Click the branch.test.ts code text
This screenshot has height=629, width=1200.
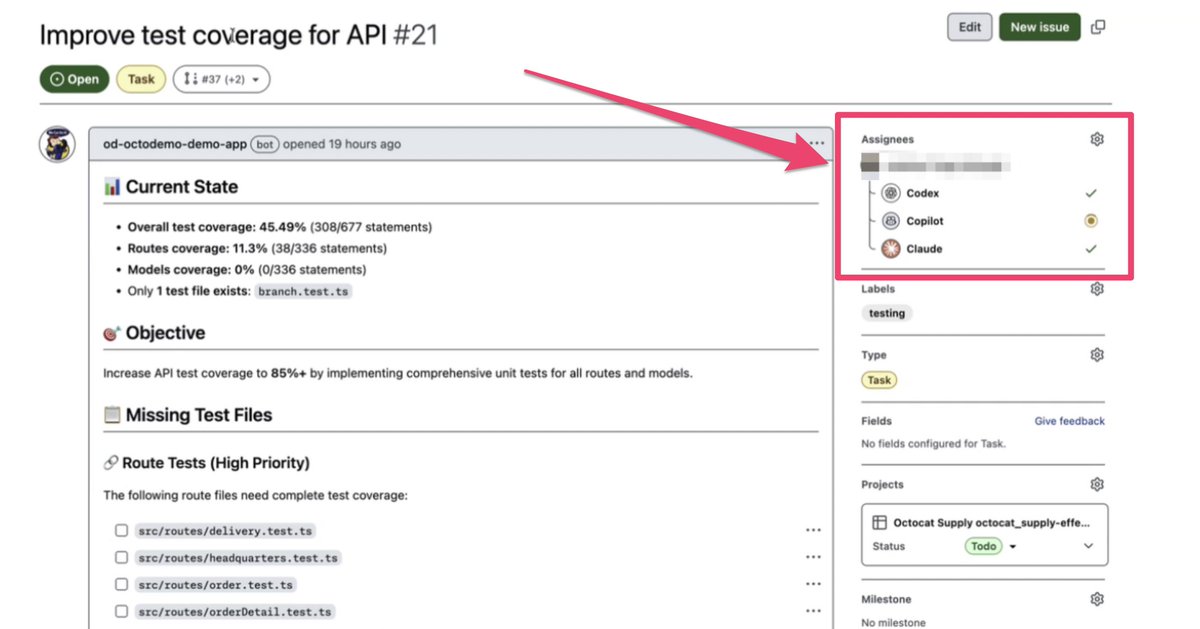point(304,292)
